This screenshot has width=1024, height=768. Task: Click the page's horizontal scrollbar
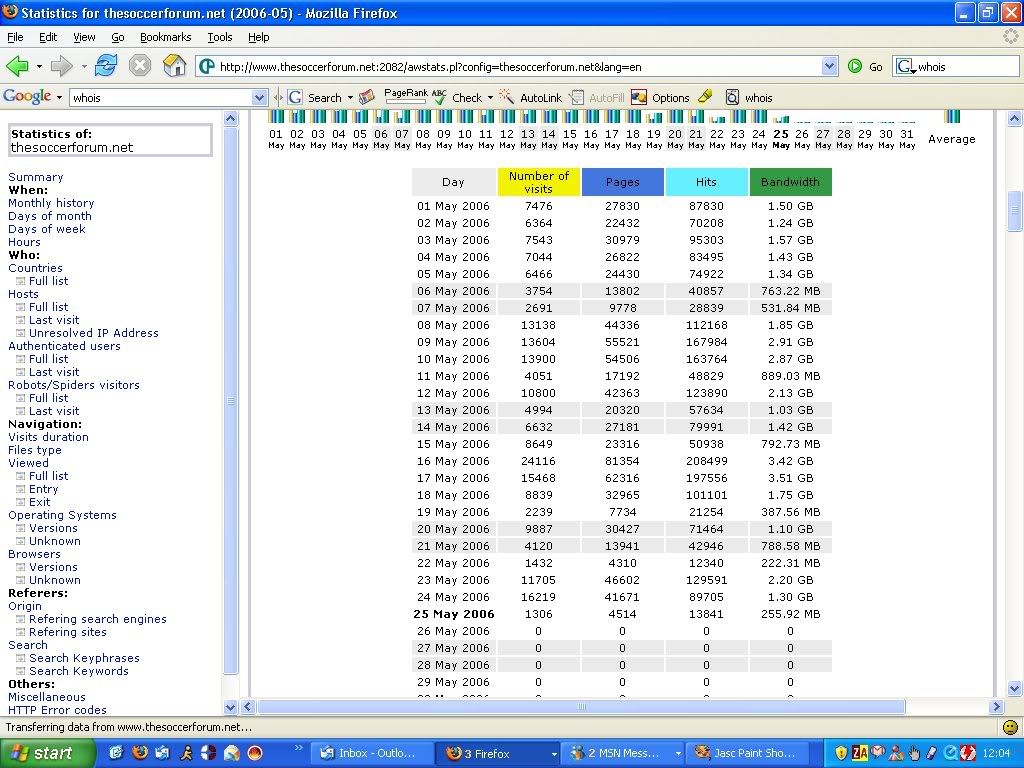point(580,706)
